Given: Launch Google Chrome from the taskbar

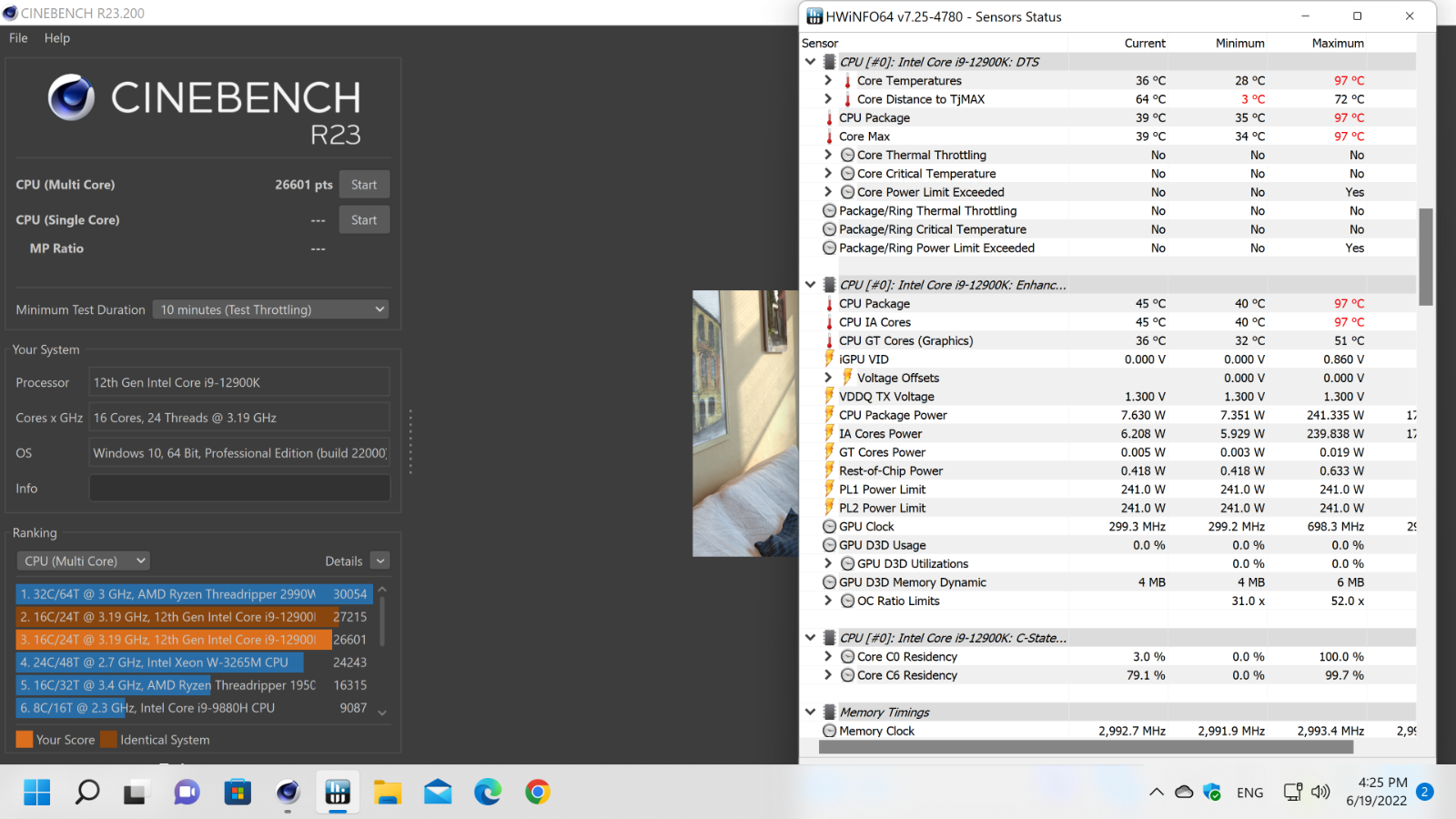Looking at the screenshot, I should pos(538,793).
